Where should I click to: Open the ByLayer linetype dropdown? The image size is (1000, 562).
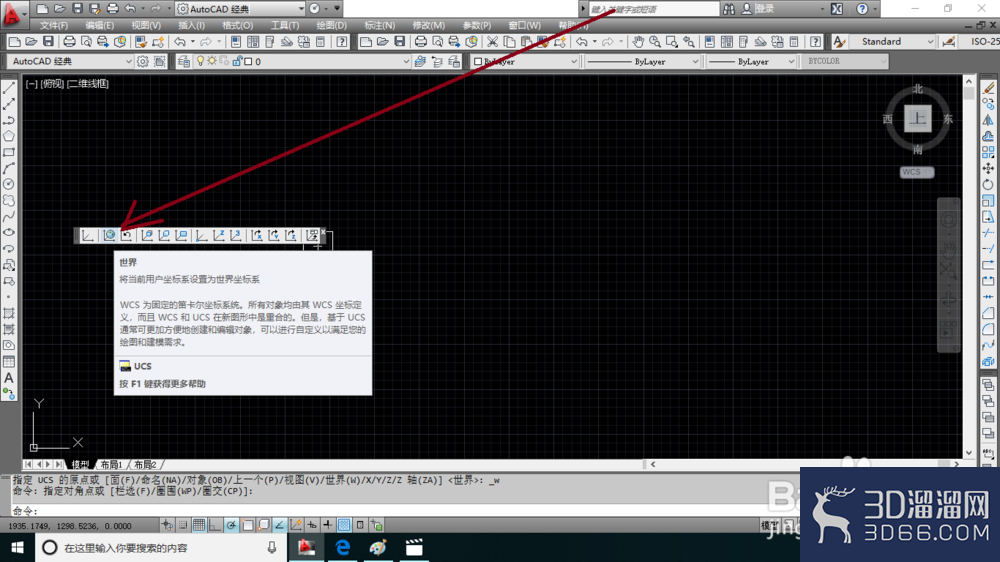coord(642,61)
